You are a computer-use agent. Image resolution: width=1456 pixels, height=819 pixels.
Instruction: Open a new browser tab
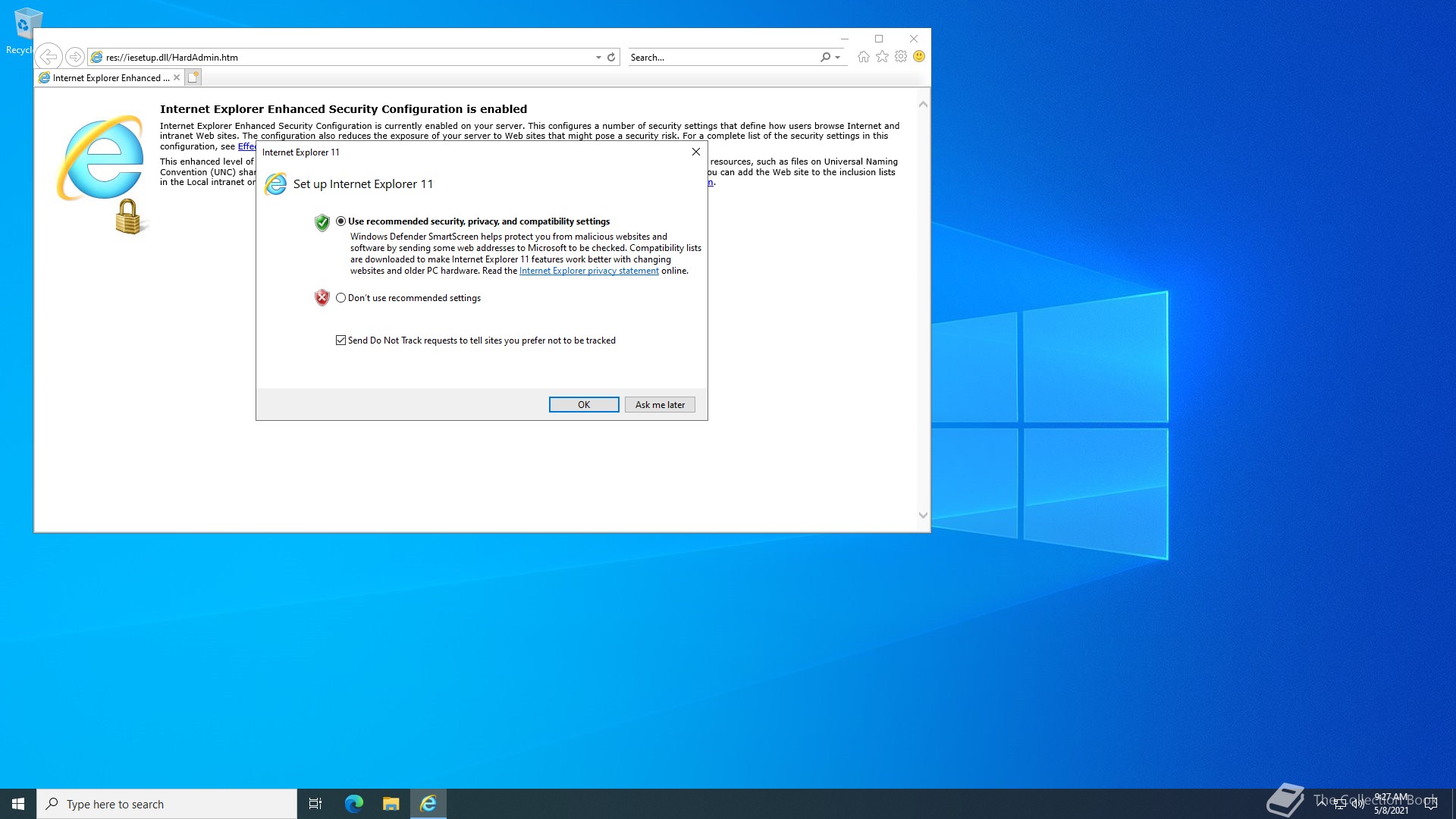(x=193, y=77)
